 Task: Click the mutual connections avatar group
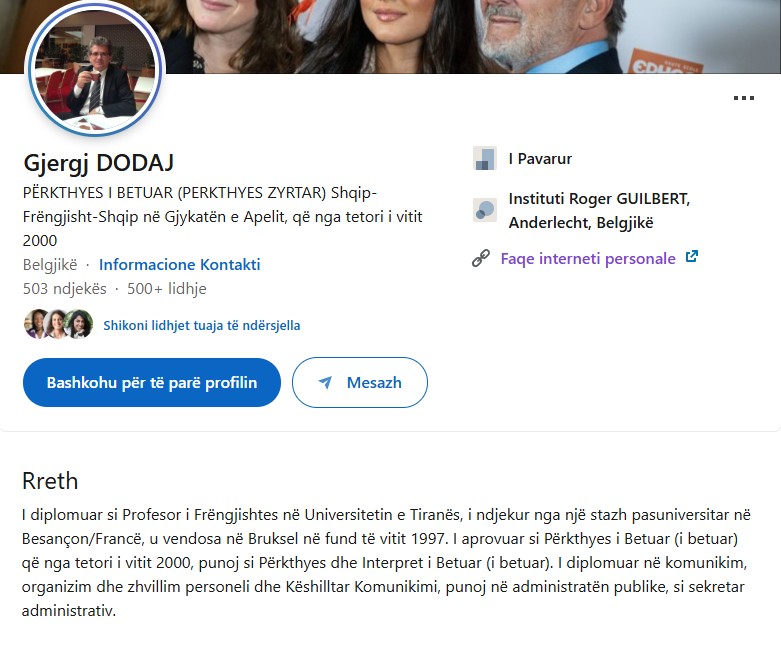(58, 325)
